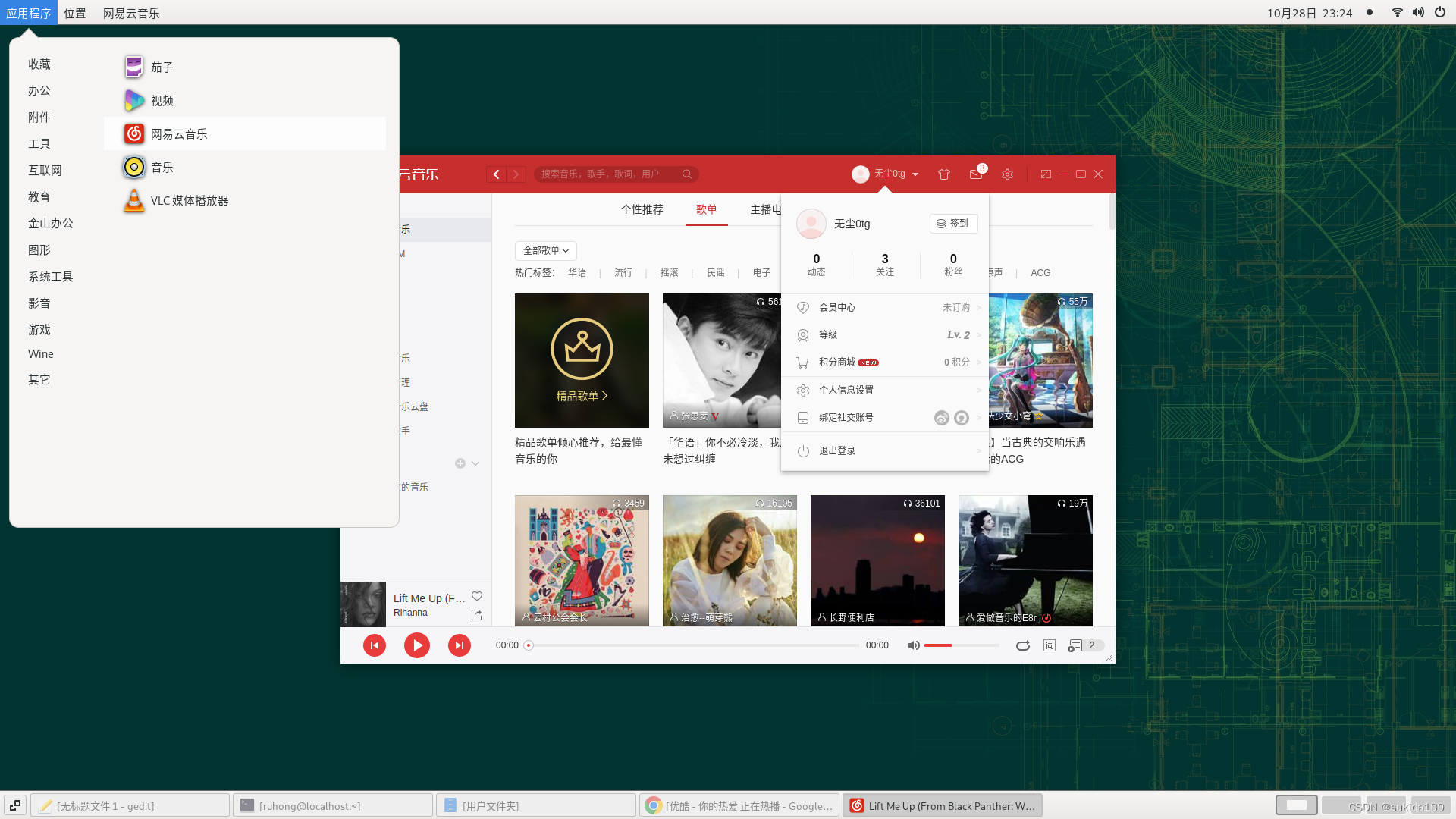This screenshot has height=819, width=1456.
Task: Open the 长野便利店 playlist cover
Action: tap(877, 560)
